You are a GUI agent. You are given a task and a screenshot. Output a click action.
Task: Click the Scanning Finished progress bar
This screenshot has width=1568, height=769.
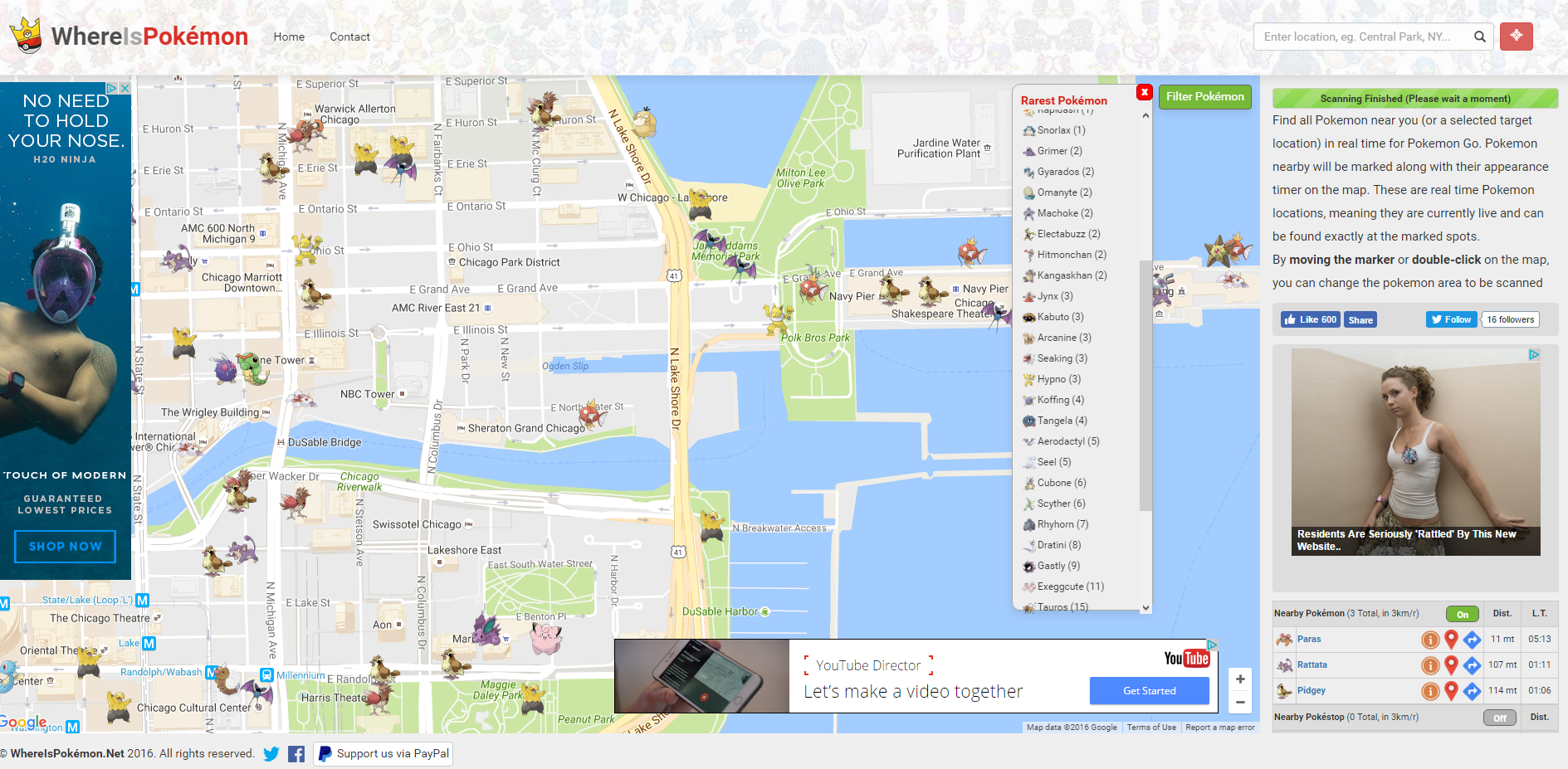click(x=1415, y=99)
